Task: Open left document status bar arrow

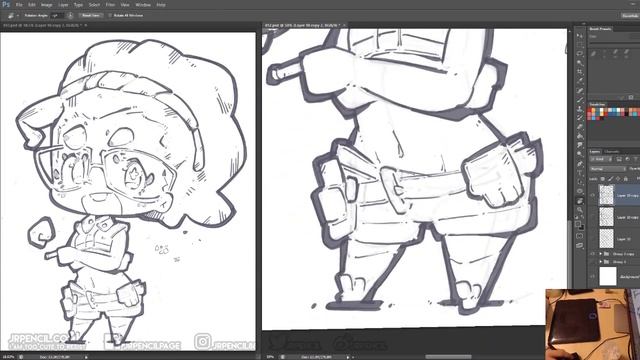Action: coord(86,357)
